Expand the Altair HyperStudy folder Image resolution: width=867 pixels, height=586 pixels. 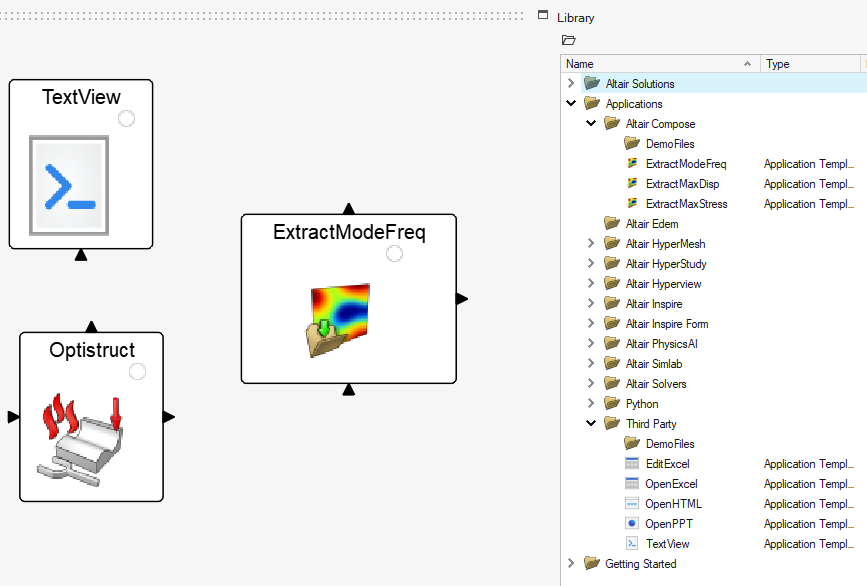tap(591, 263)
